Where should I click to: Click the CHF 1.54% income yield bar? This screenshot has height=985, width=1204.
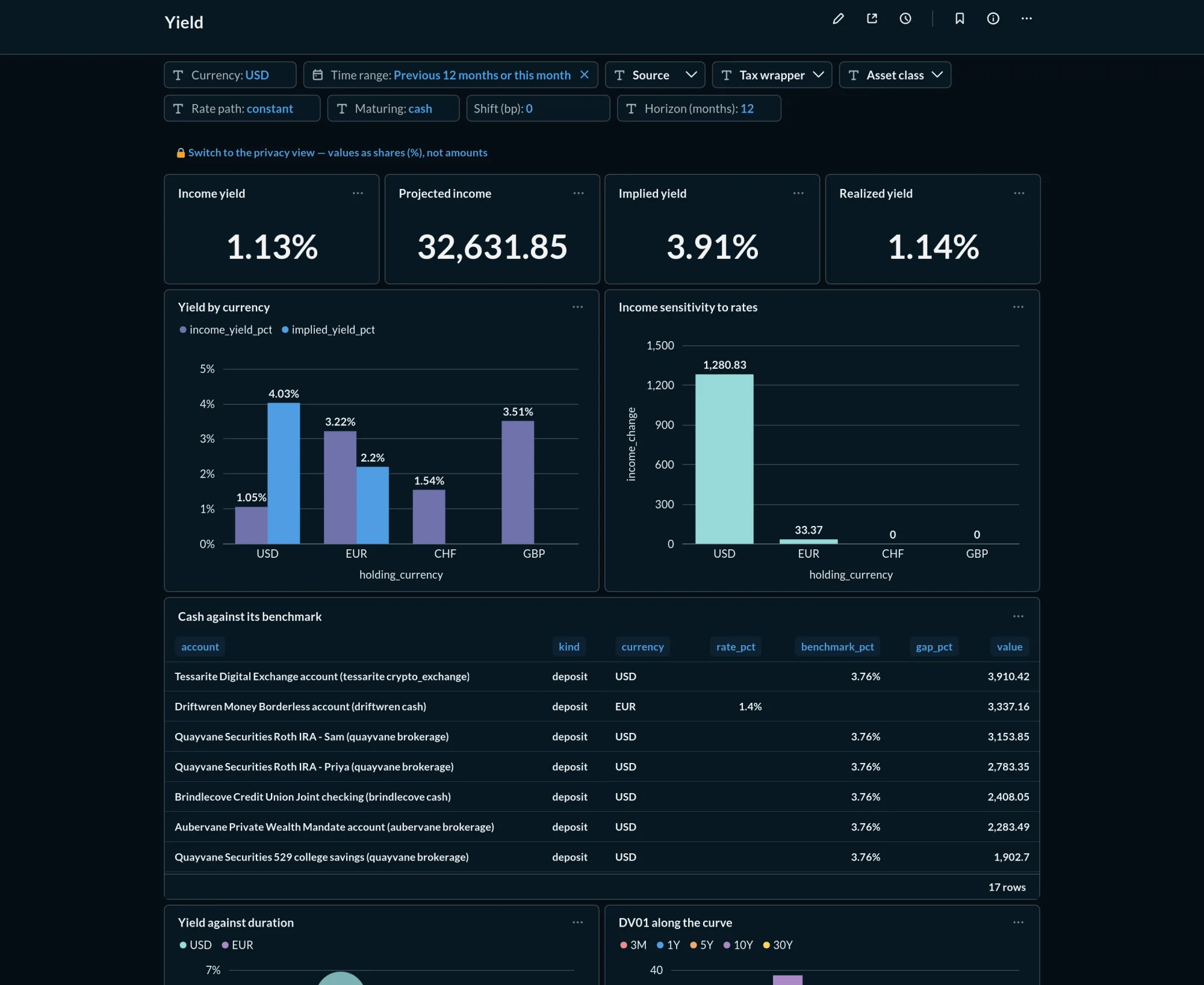tap(429, 517)
